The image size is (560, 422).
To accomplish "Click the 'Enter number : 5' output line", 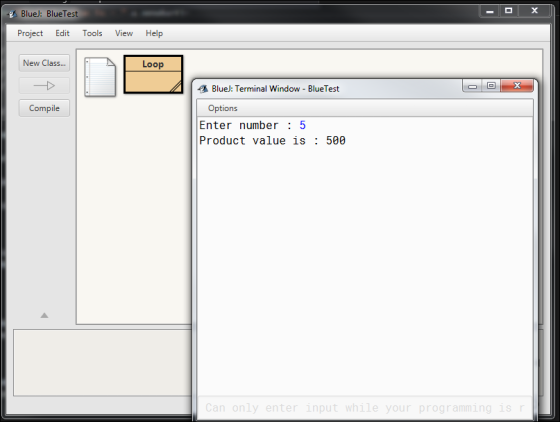I will [x=252, y=125].
